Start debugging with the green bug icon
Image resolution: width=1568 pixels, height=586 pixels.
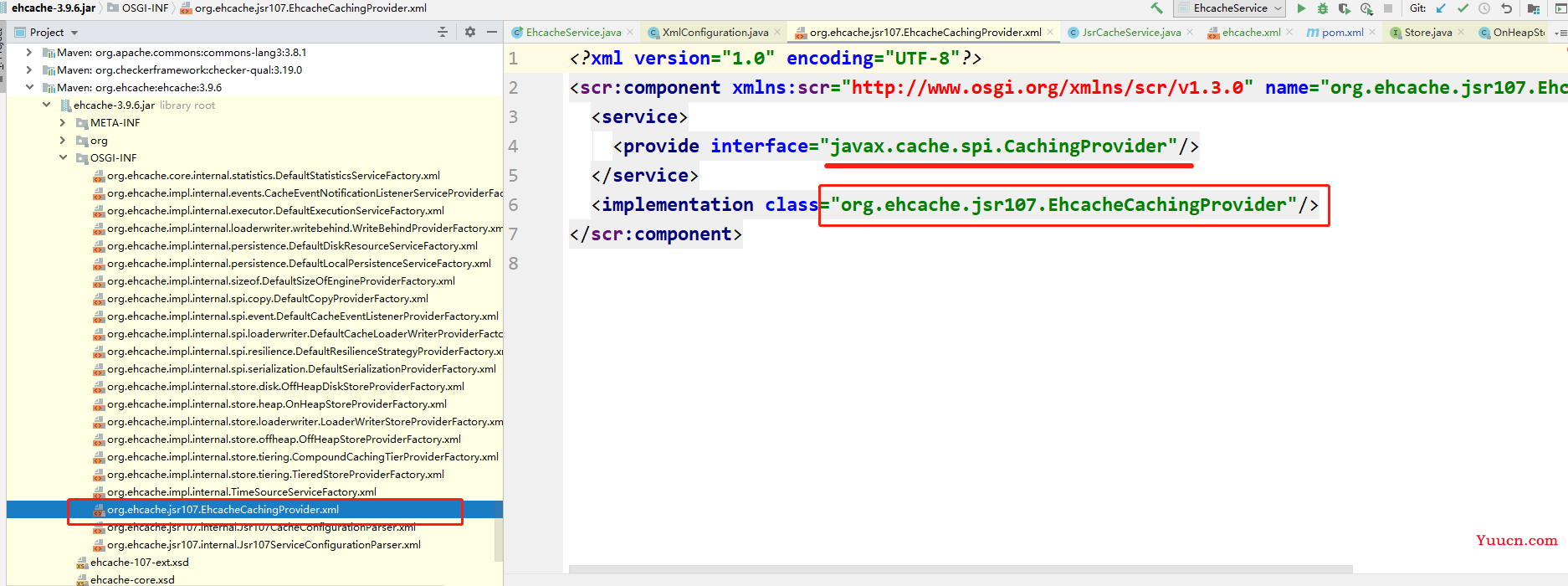click(x=1323, y=8)
